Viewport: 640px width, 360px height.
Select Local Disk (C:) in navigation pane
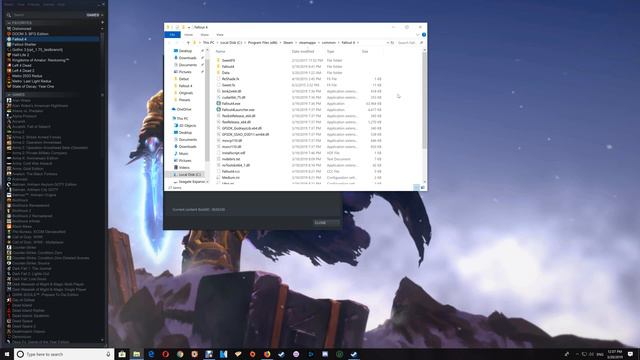point(189,175)
